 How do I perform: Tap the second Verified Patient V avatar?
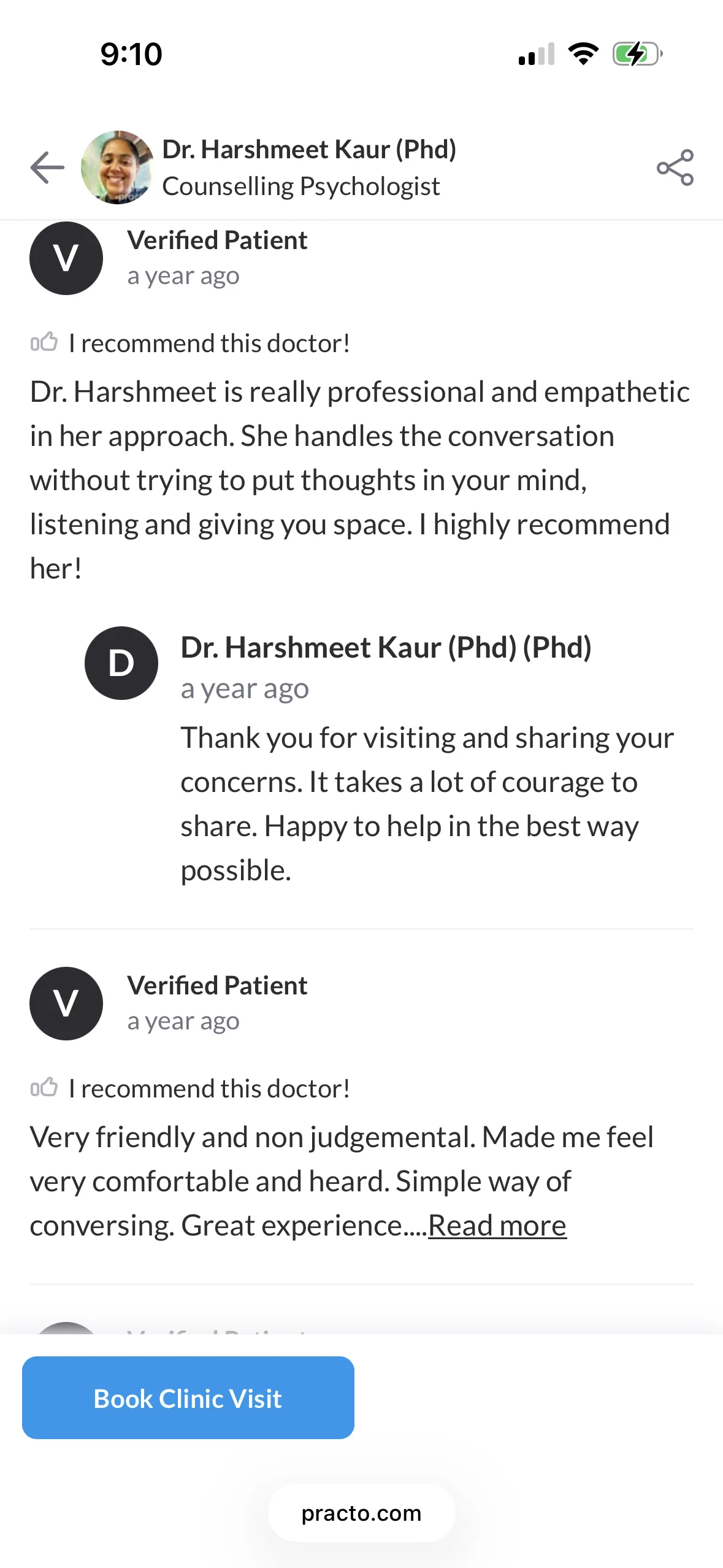(x=66, y=1003)
